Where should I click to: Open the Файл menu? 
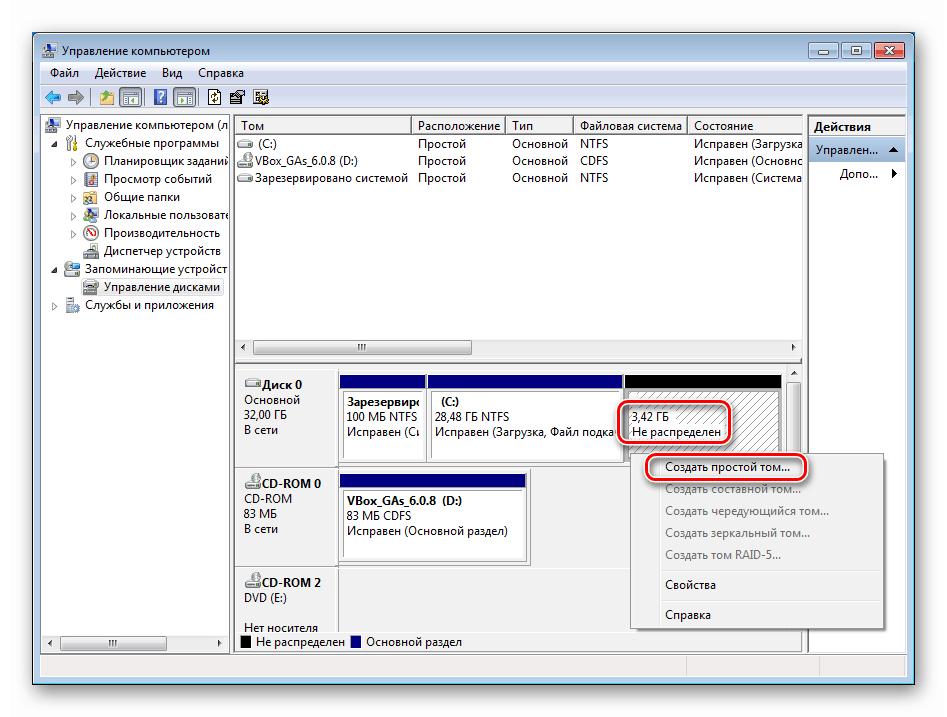[65, 73]
